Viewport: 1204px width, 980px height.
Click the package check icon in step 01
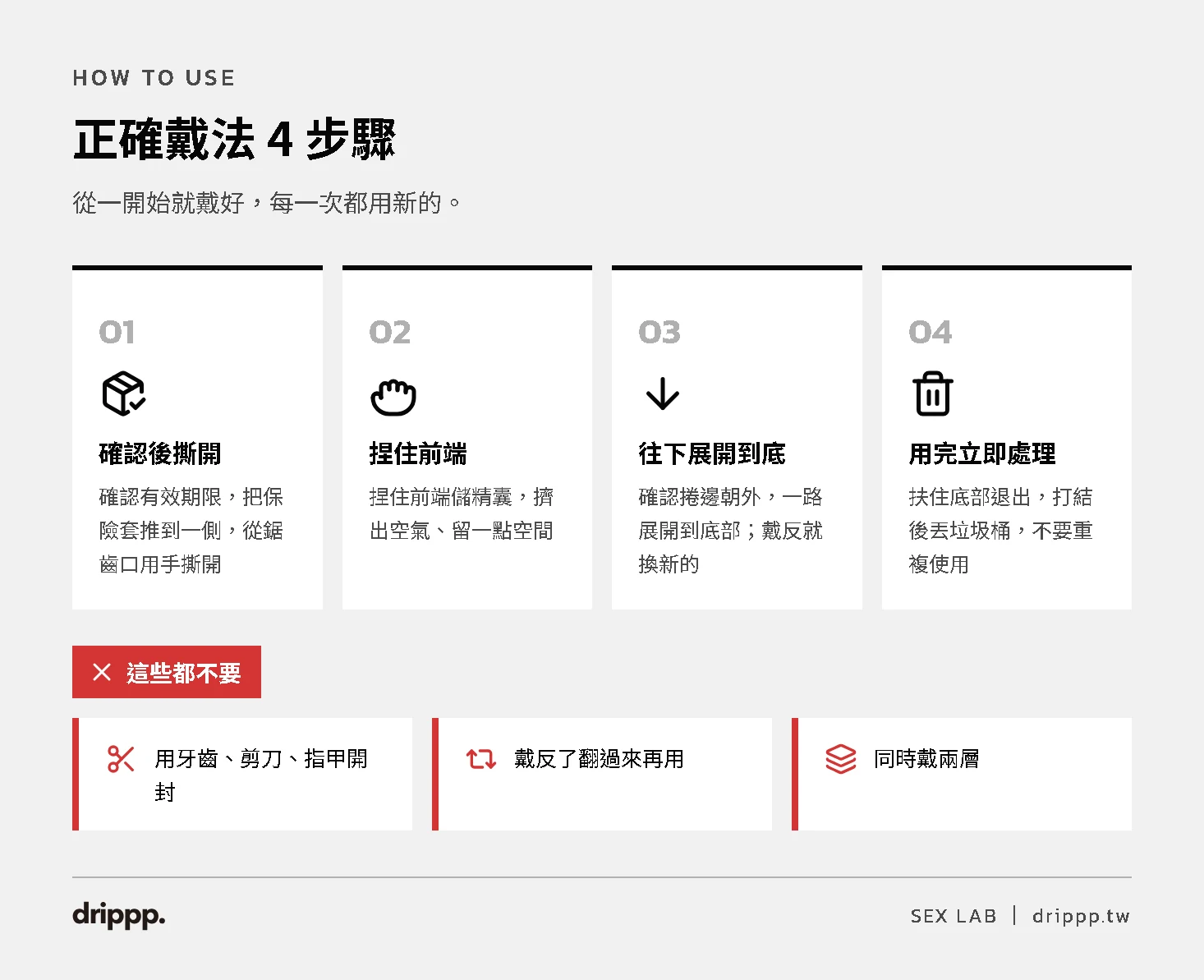pyautogui.click(x=123, y=393)
